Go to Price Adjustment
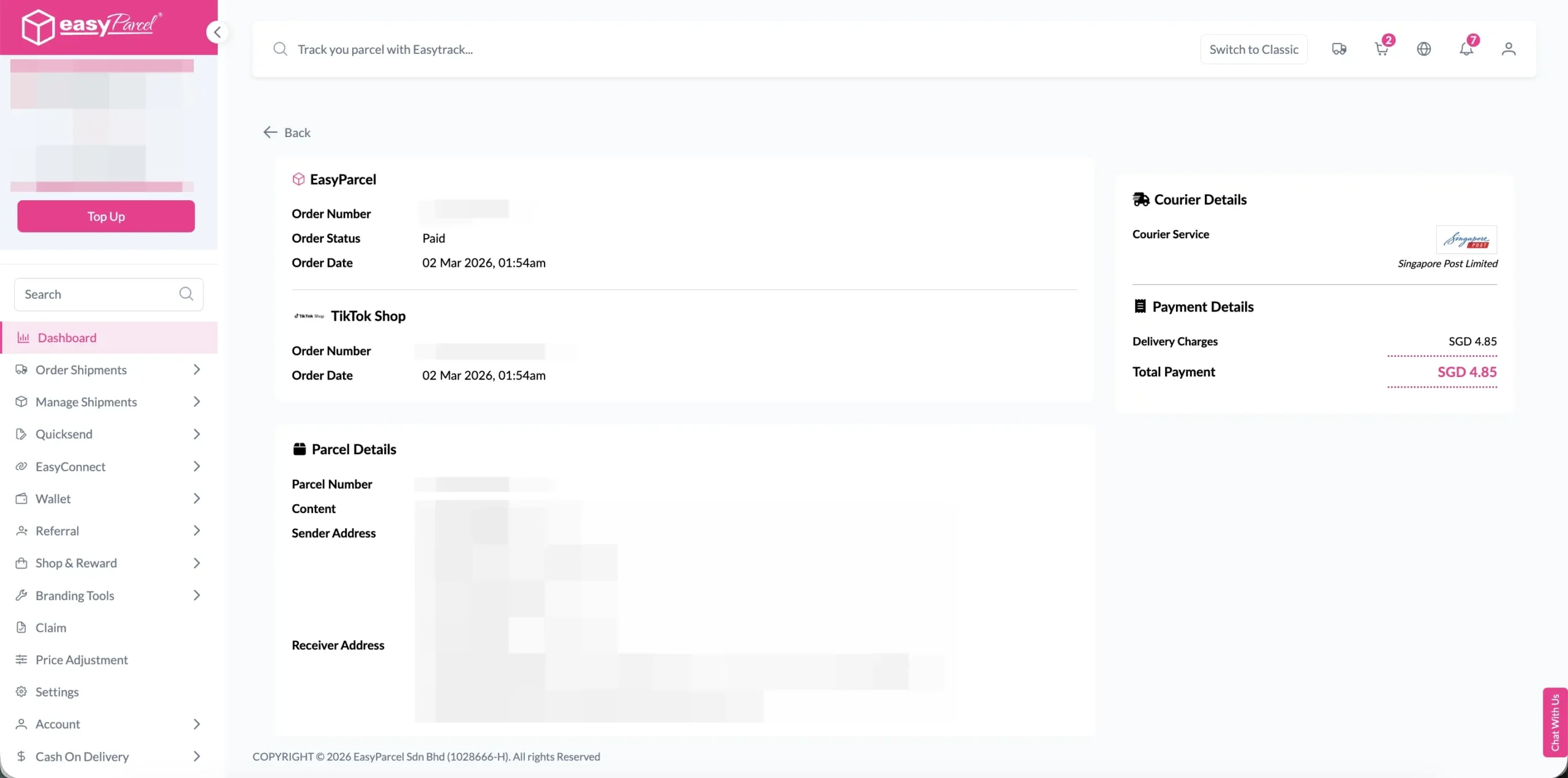Screen dimensions: 1568x778 click(x=81, y=659)
